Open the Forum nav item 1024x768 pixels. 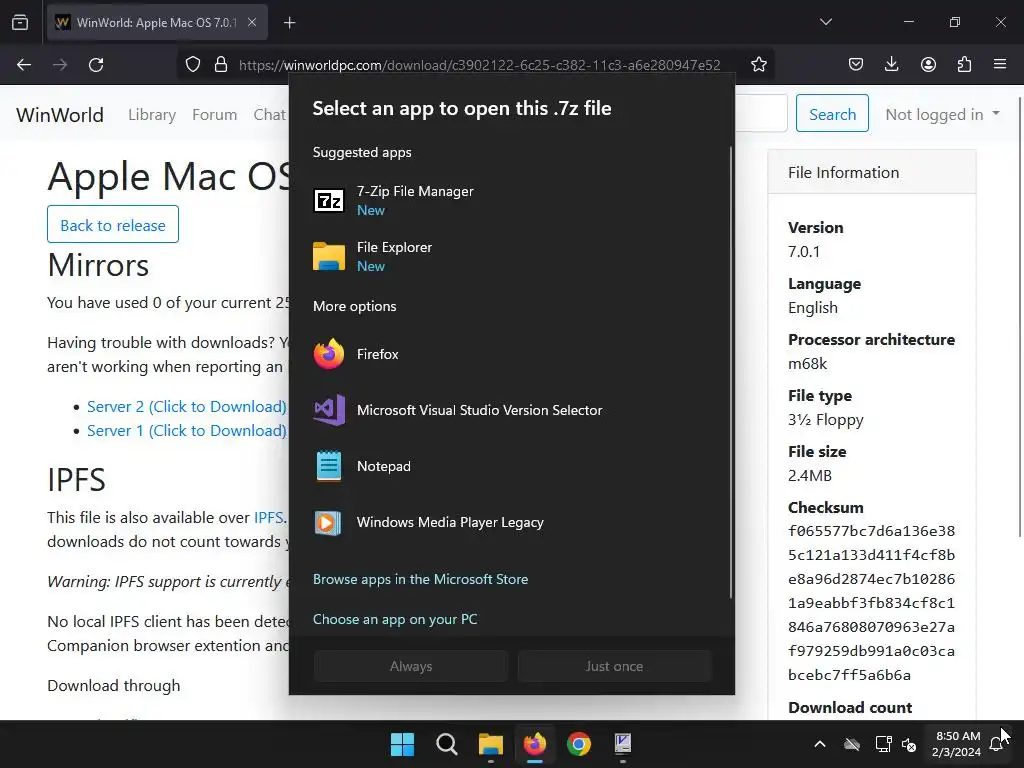pos(214,115)
